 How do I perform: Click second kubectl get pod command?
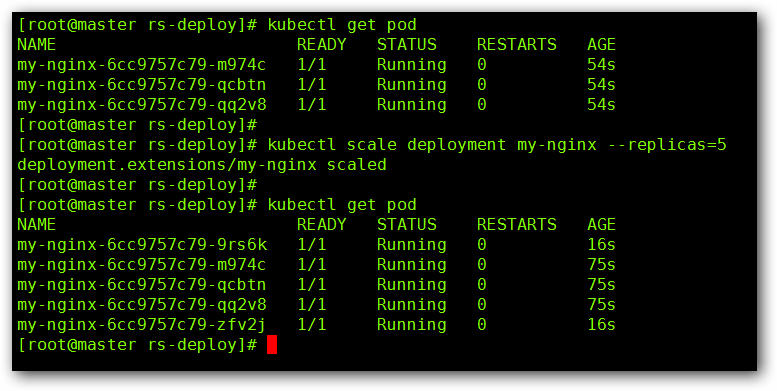[x=342, y=205]
